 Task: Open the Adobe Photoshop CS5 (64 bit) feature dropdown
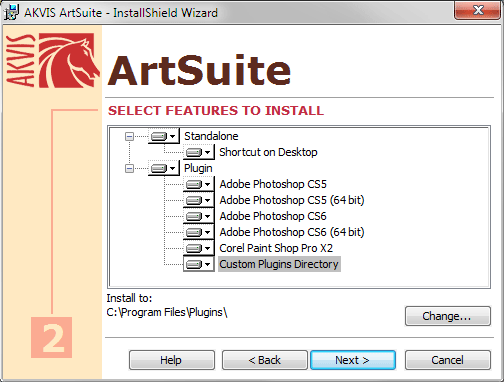199,200
